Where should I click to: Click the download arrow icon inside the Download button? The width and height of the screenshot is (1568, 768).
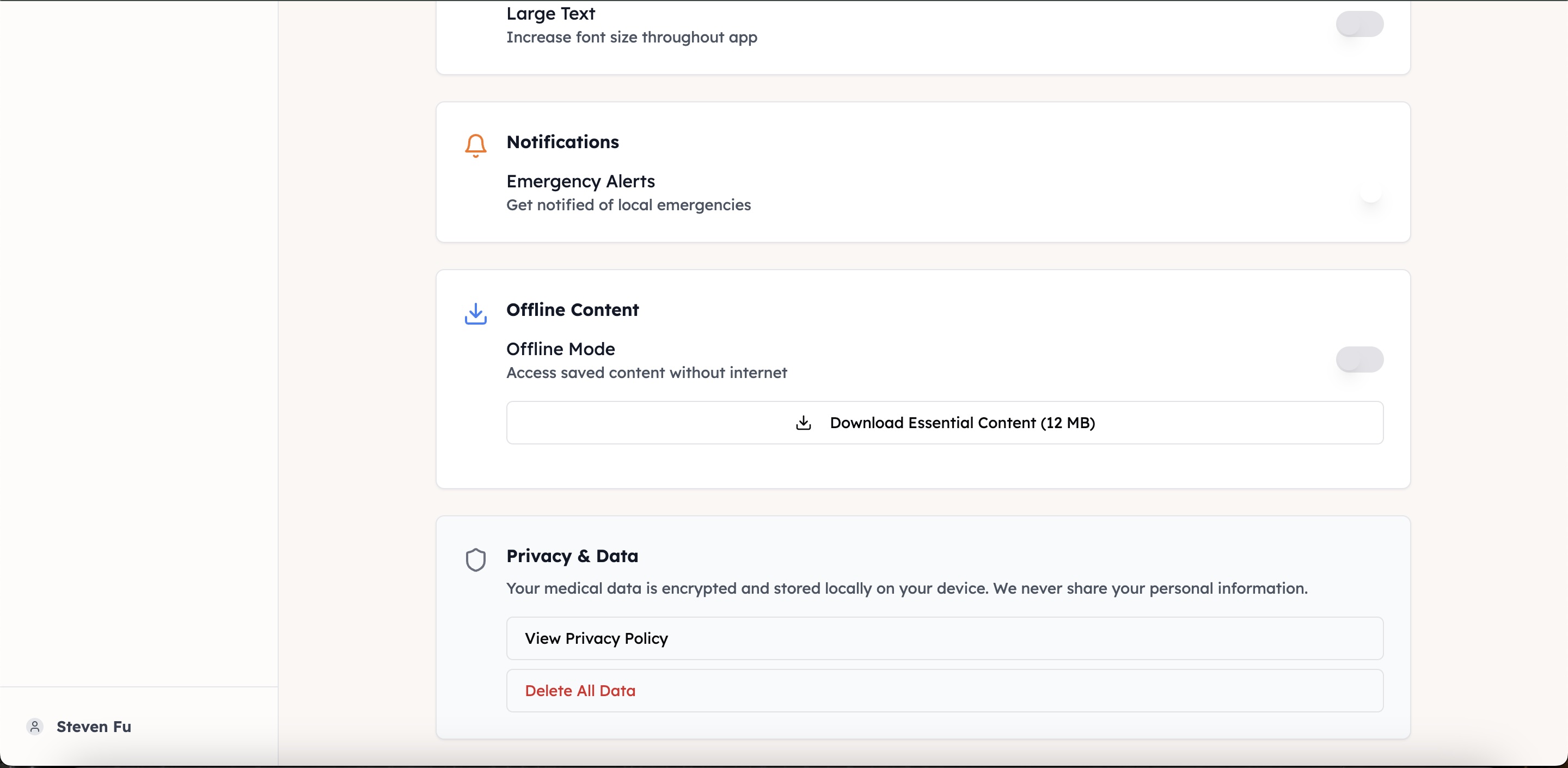pyautogui.click(x=803, y=423)
